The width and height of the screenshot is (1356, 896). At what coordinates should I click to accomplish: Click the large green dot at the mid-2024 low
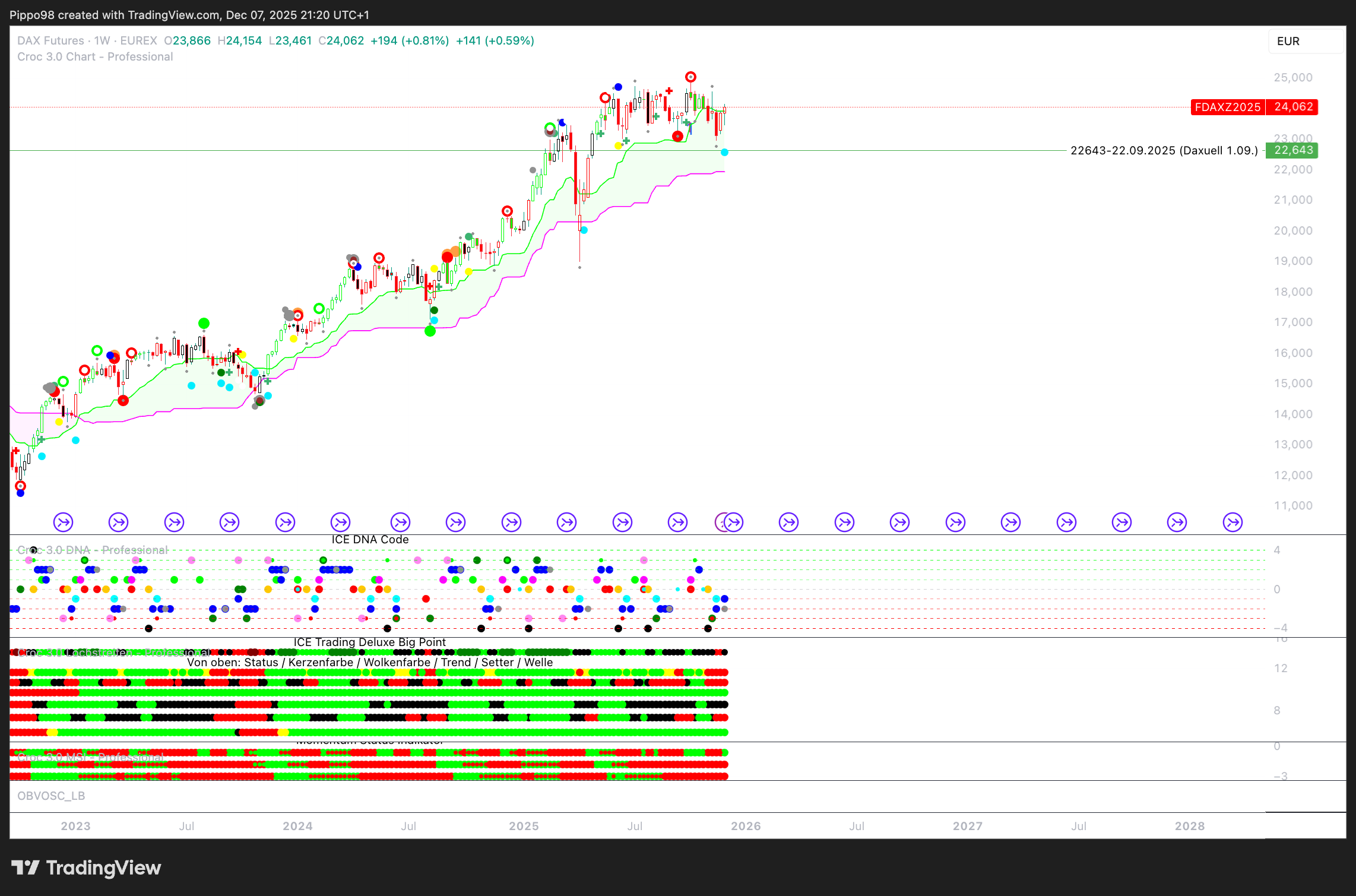tap(430, 331)
